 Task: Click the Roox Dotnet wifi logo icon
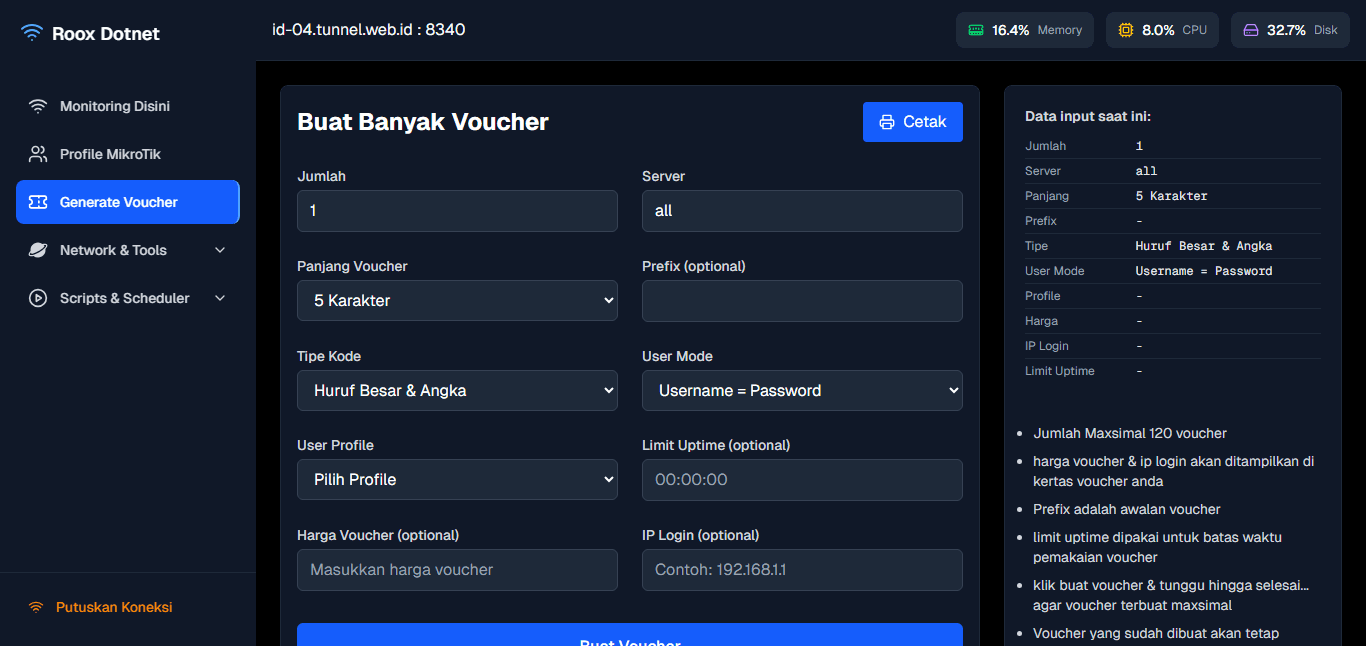point(32,33)
